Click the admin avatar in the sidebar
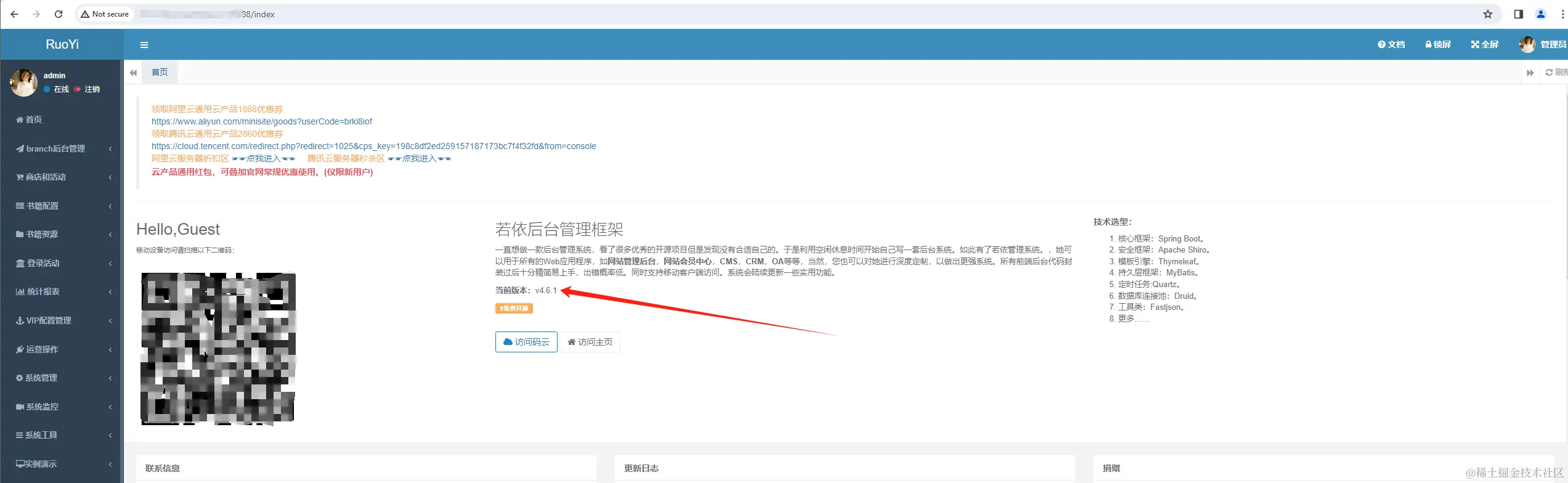 point(23,83)
